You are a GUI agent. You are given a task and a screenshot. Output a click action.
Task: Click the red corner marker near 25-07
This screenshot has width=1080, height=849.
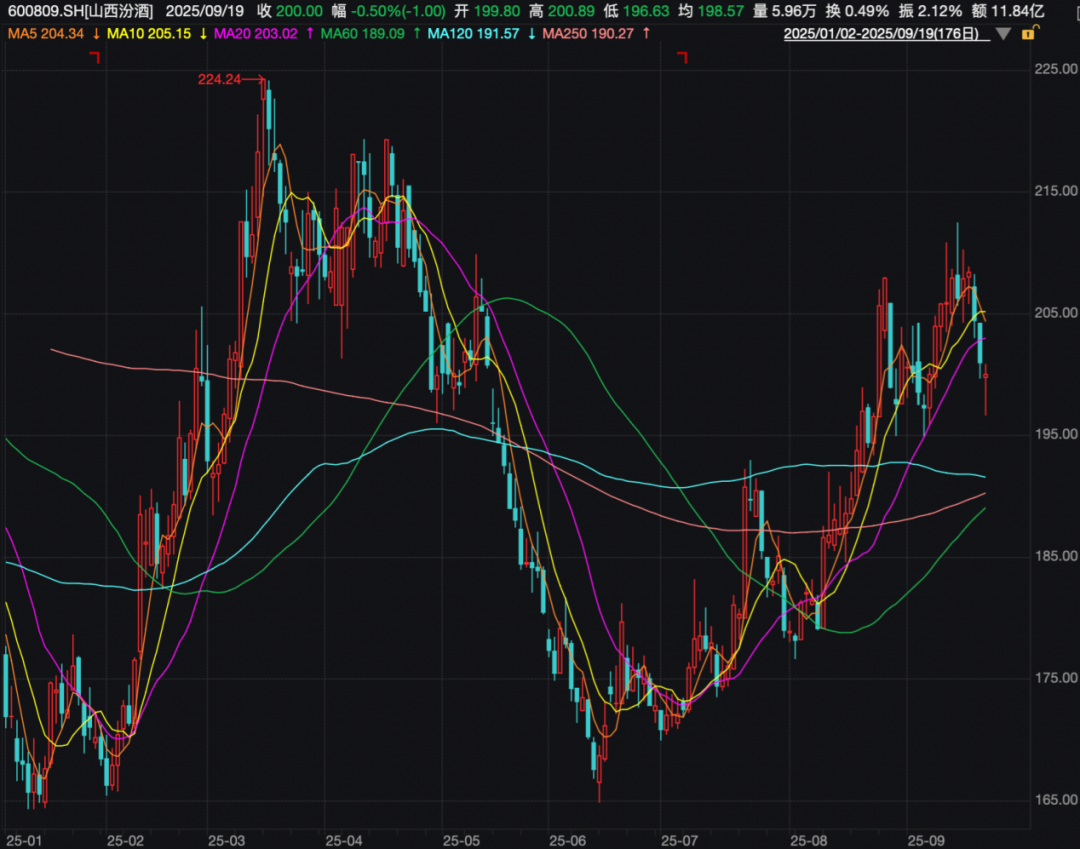tap(683, 58)
